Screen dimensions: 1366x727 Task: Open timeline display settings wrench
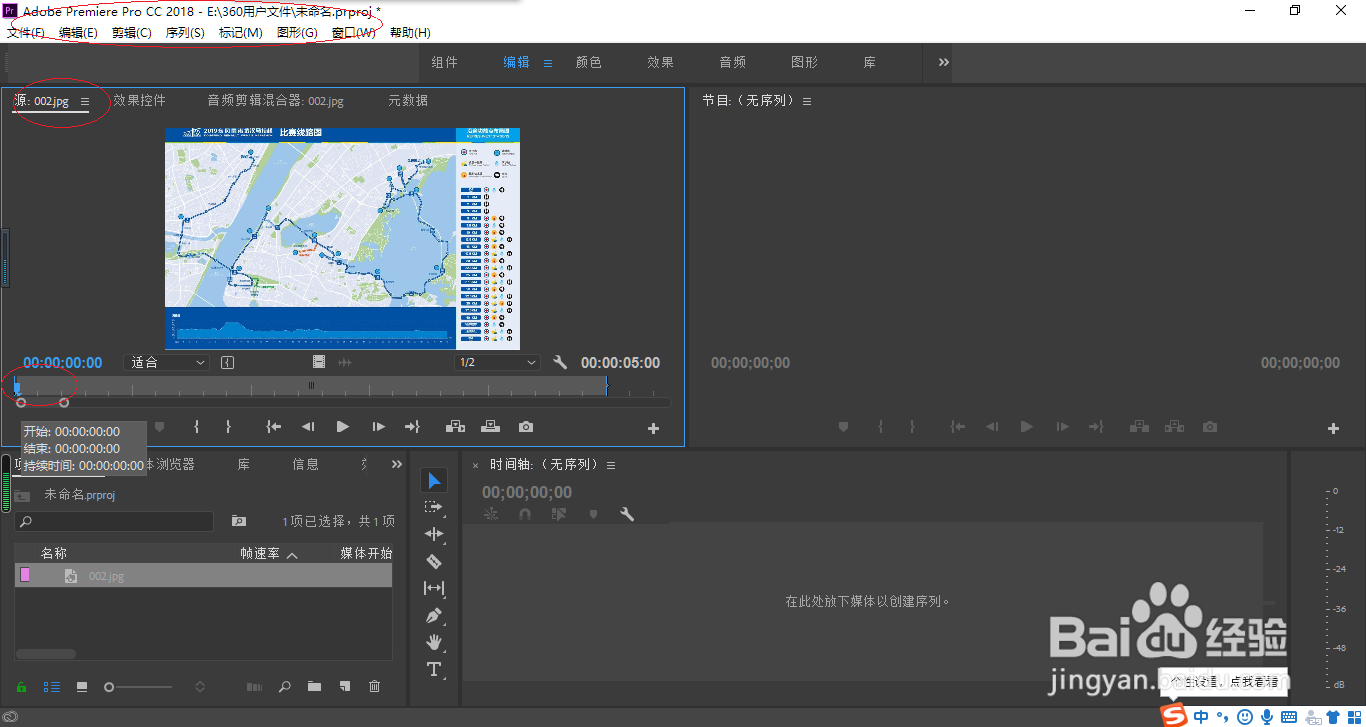pos(627,514)
